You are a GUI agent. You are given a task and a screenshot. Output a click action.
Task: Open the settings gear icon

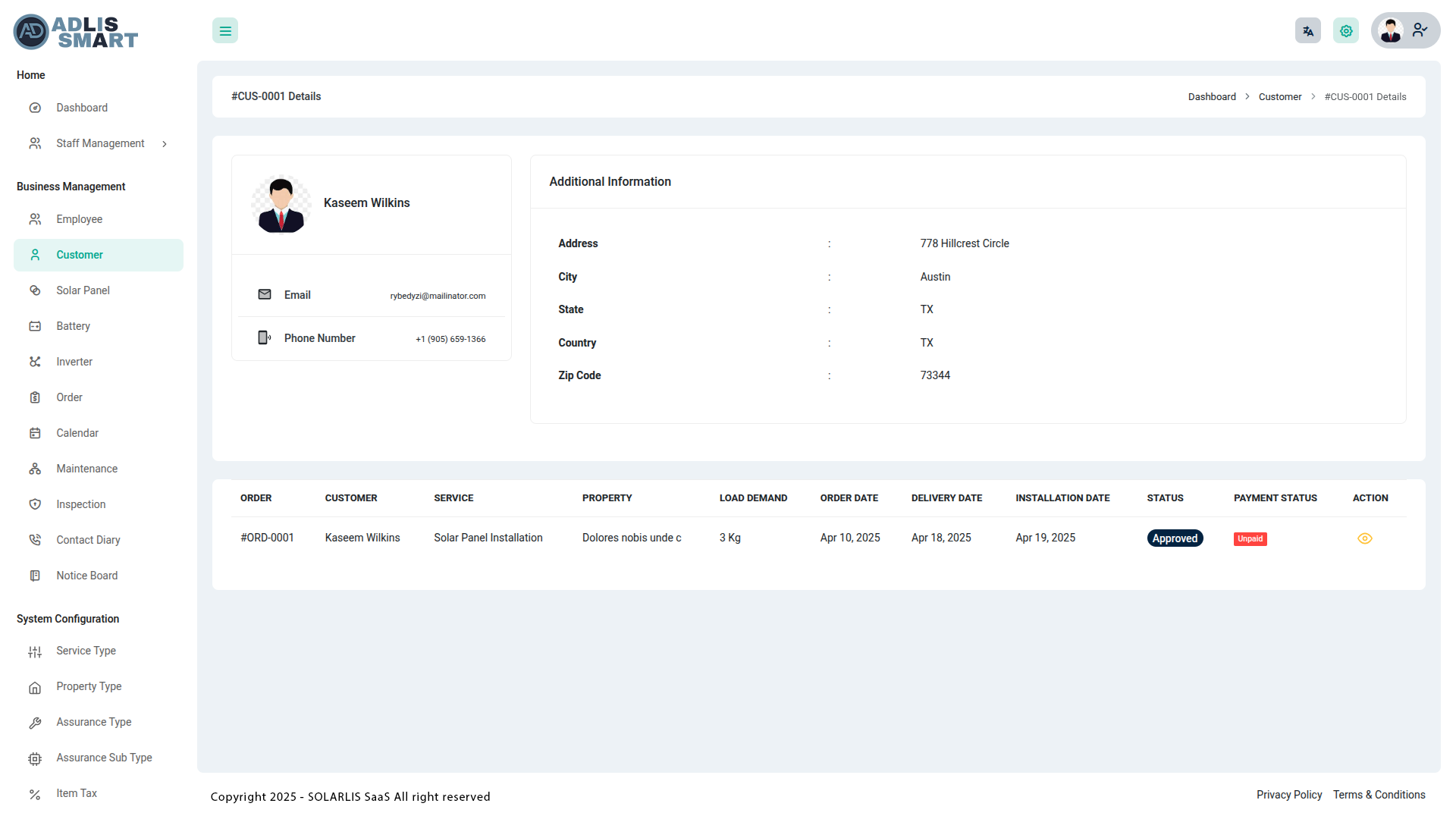coord(1345,31)
